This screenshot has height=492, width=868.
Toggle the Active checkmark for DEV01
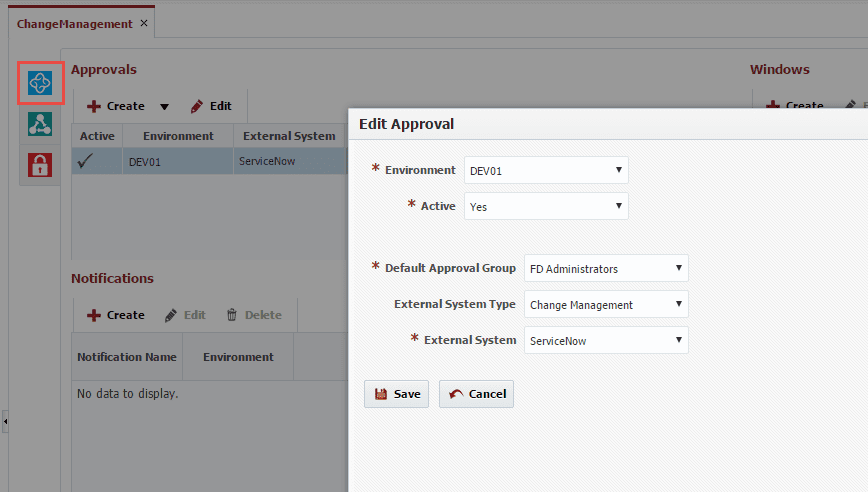[85, 161]
